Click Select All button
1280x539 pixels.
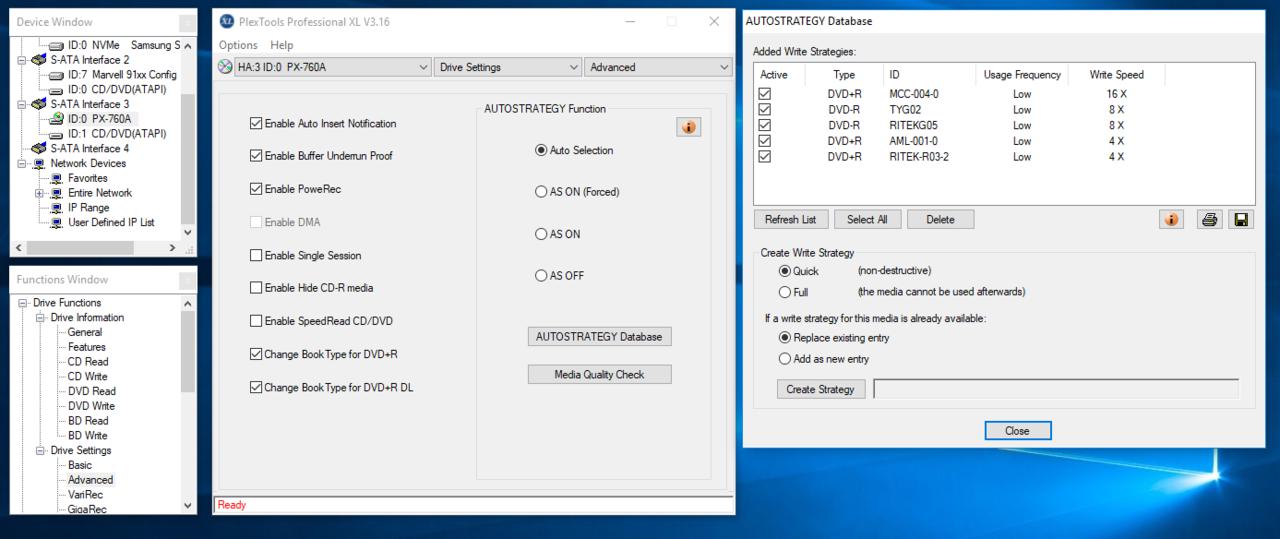(867, 219)
